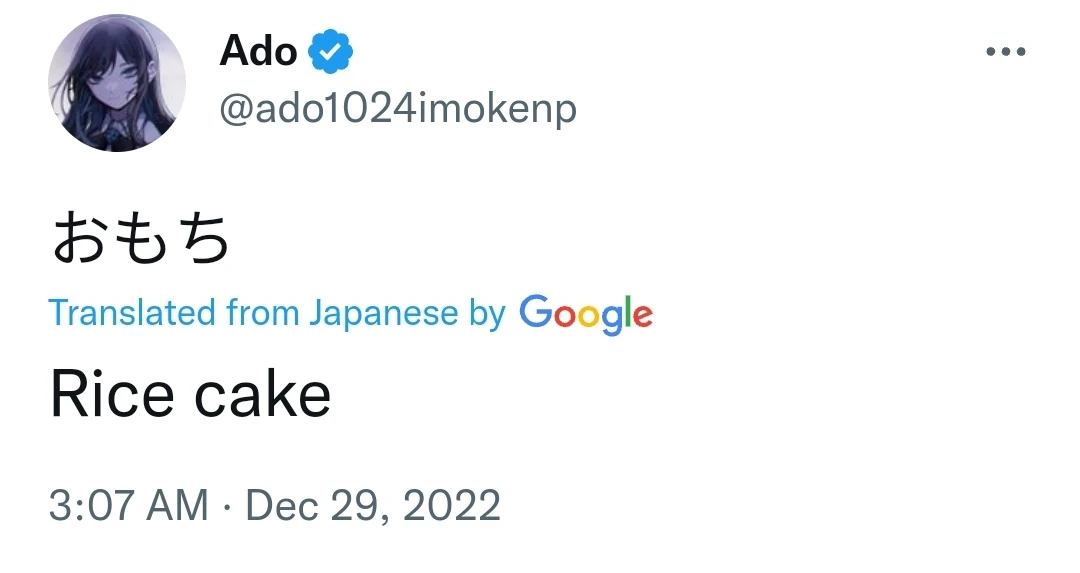The image size is (1080, 573).
Task: Click the blue verified badge
Action: 330,51
